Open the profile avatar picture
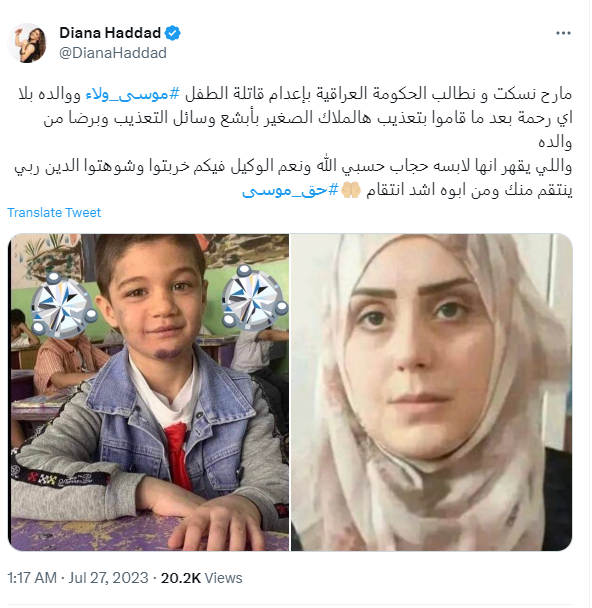 pos(27,43)
